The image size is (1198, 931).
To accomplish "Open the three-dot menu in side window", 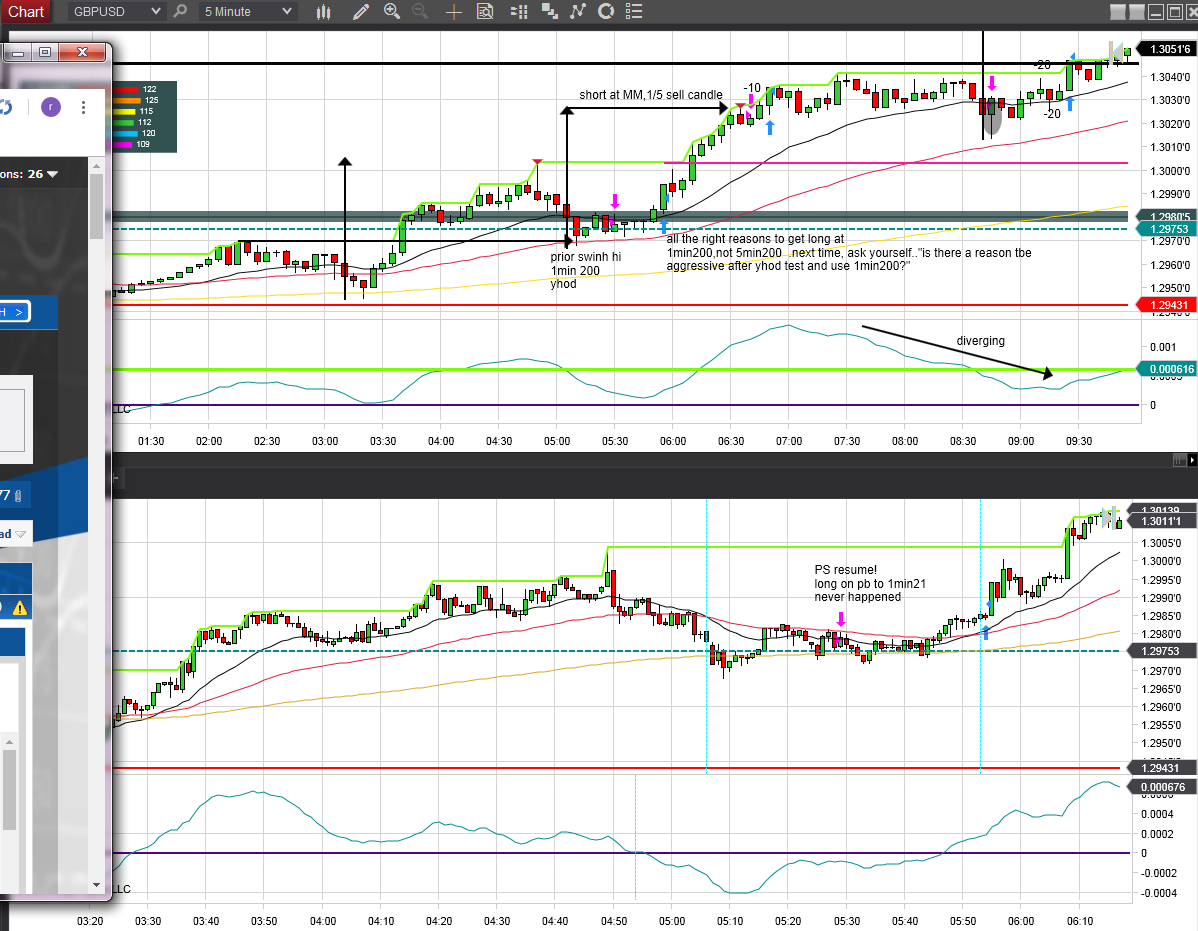I will pyautogui.click(x=83, y=107).
